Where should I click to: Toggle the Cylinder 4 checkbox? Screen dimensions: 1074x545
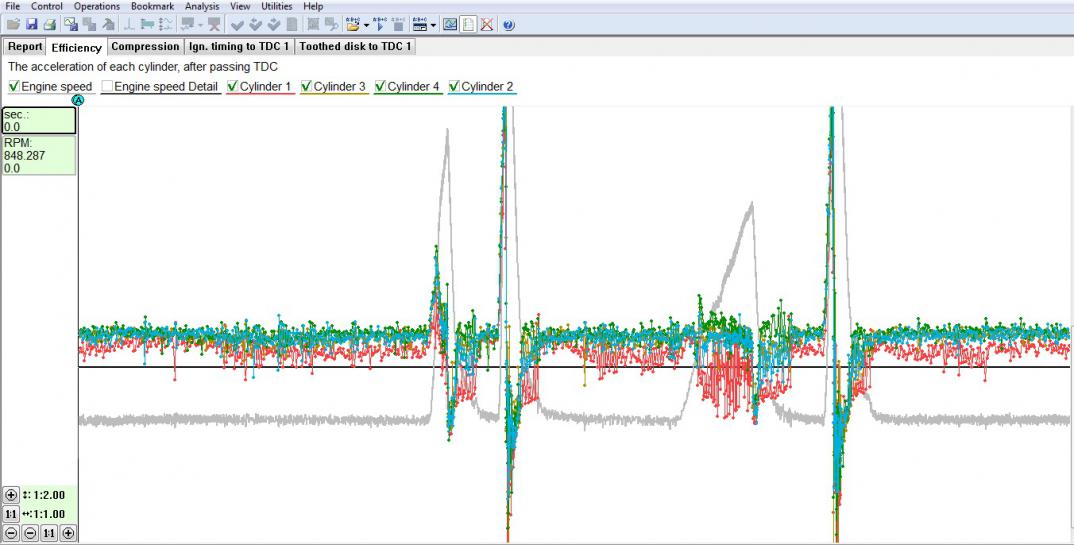[x=381, y=87]
